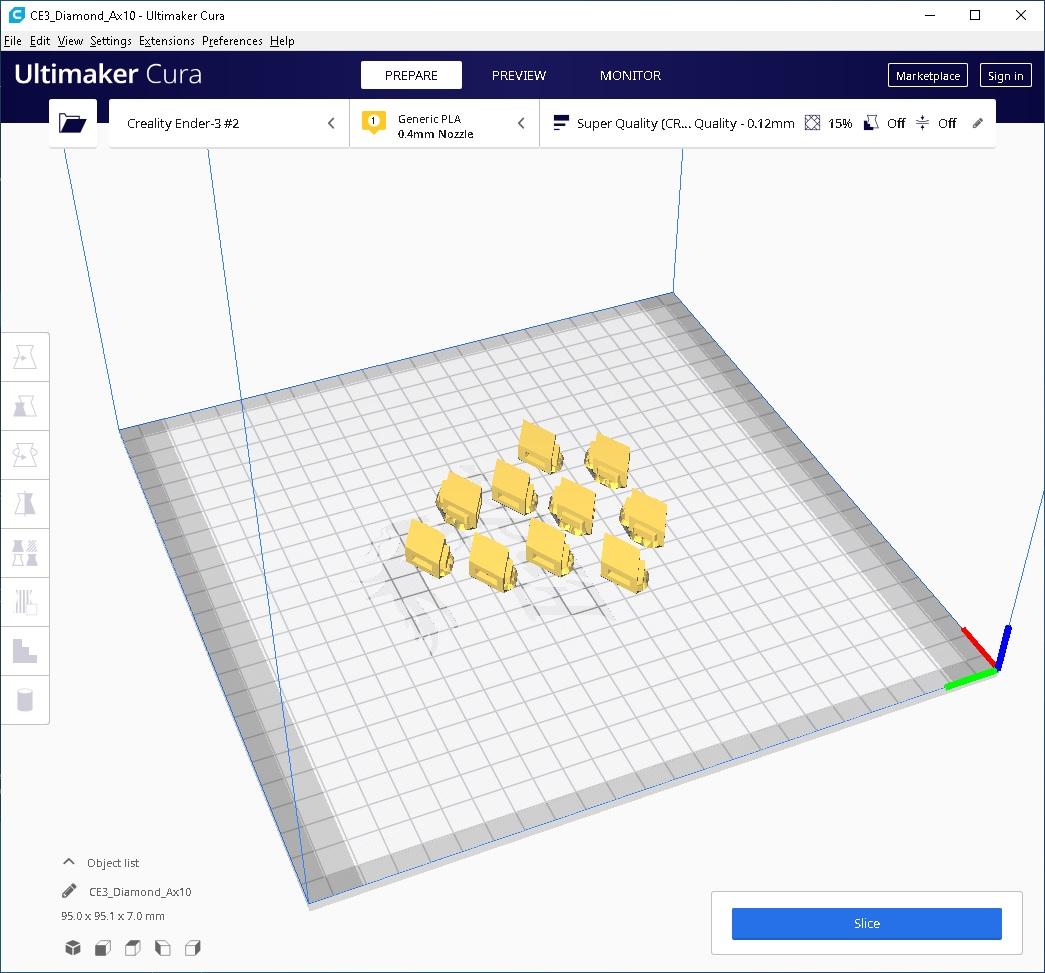This screenshot has height=973, width=1045.
Task: Open the Extensions menu
Action: [x=166, y=41]
